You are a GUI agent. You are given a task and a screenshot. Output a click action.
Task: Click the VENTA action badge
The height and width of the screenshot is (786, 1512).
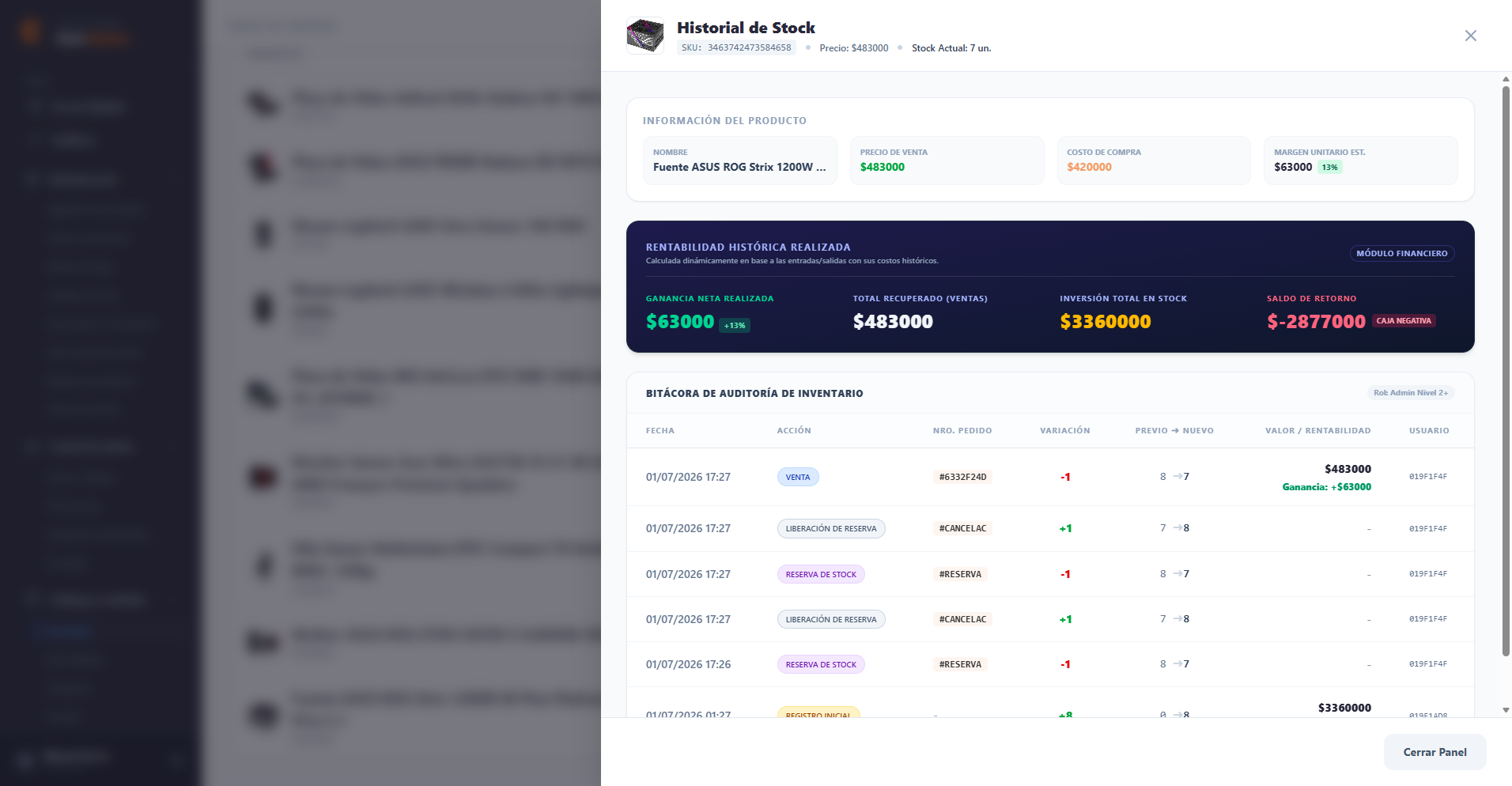tap(798, 477)
